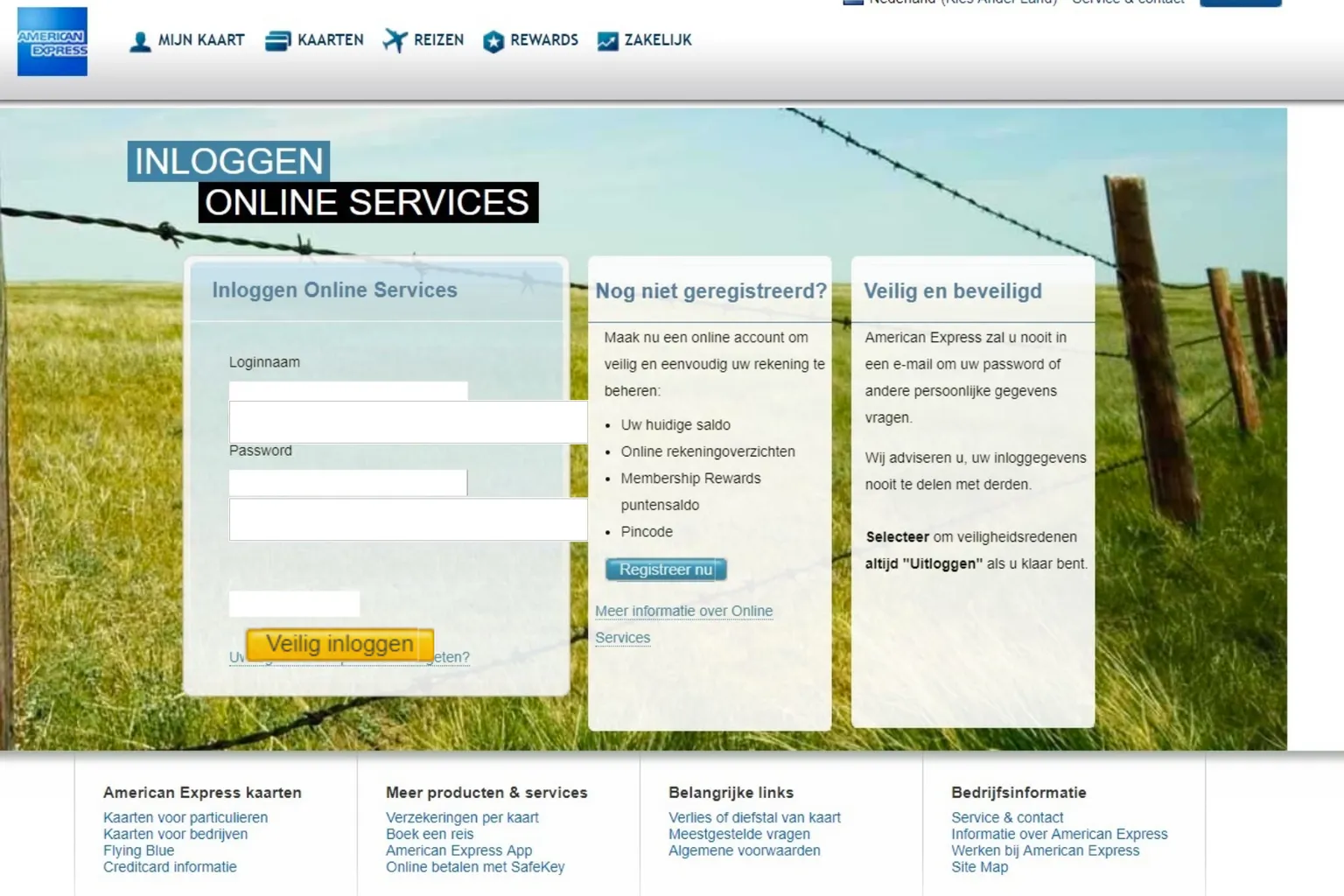Image resolution: width=1344 pixels, height=896 pixels.
Task: Report Verlies of diefstal van kaart
Action: coord(754,817)
